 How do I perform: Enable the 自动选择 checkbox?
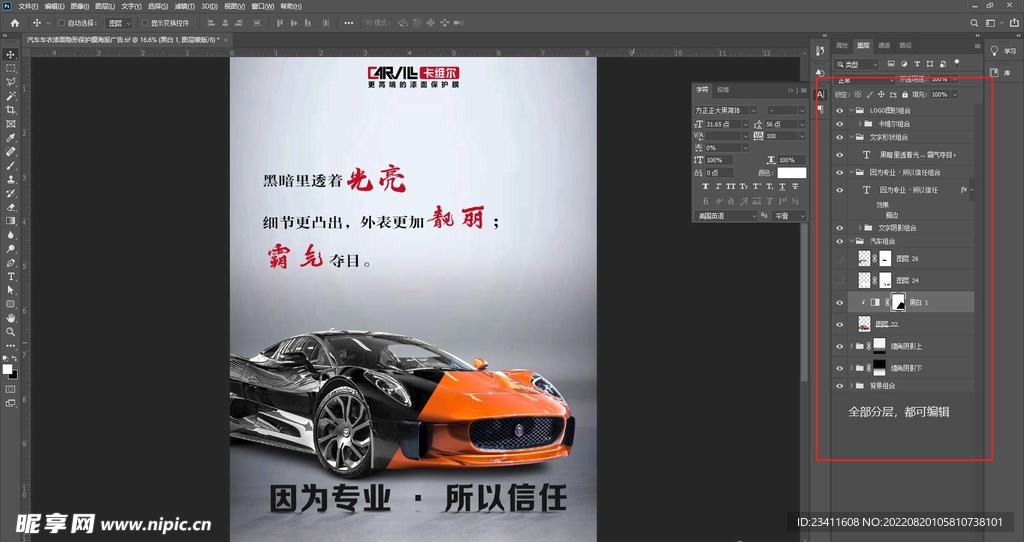(61, 23)
